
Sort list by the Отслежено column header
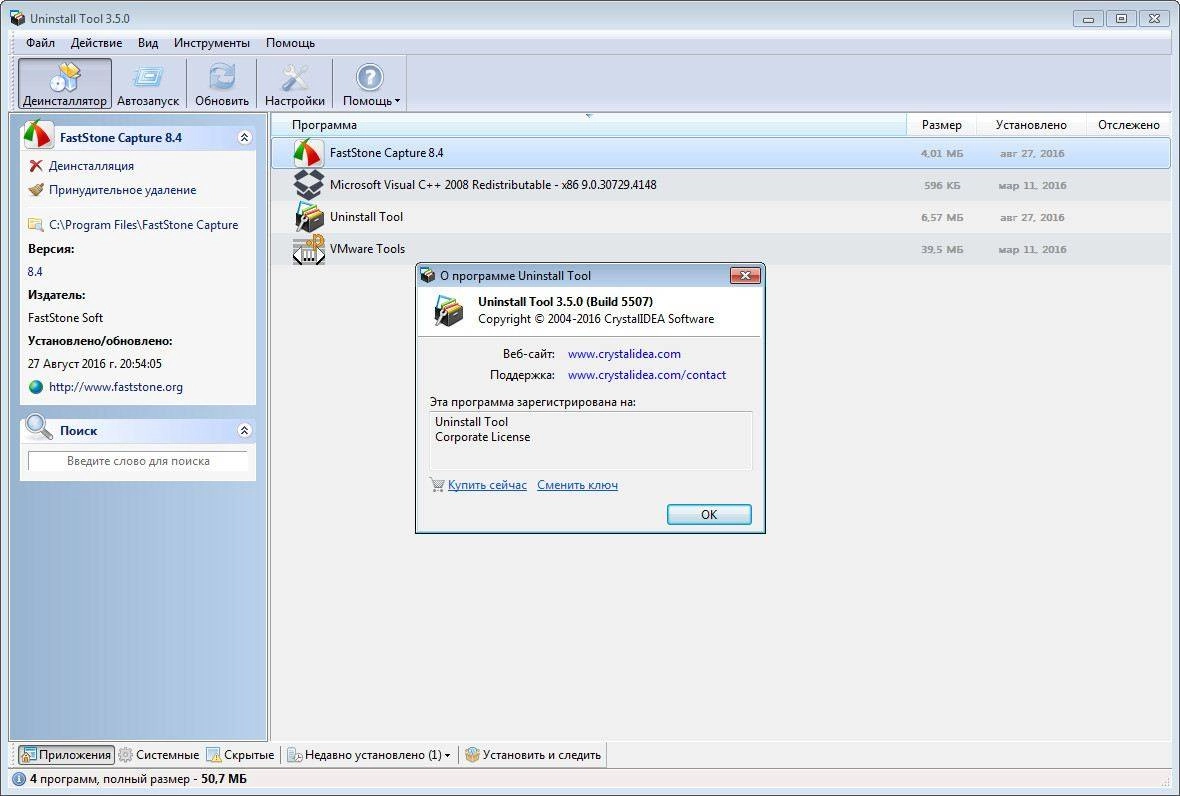point(1128,125)
